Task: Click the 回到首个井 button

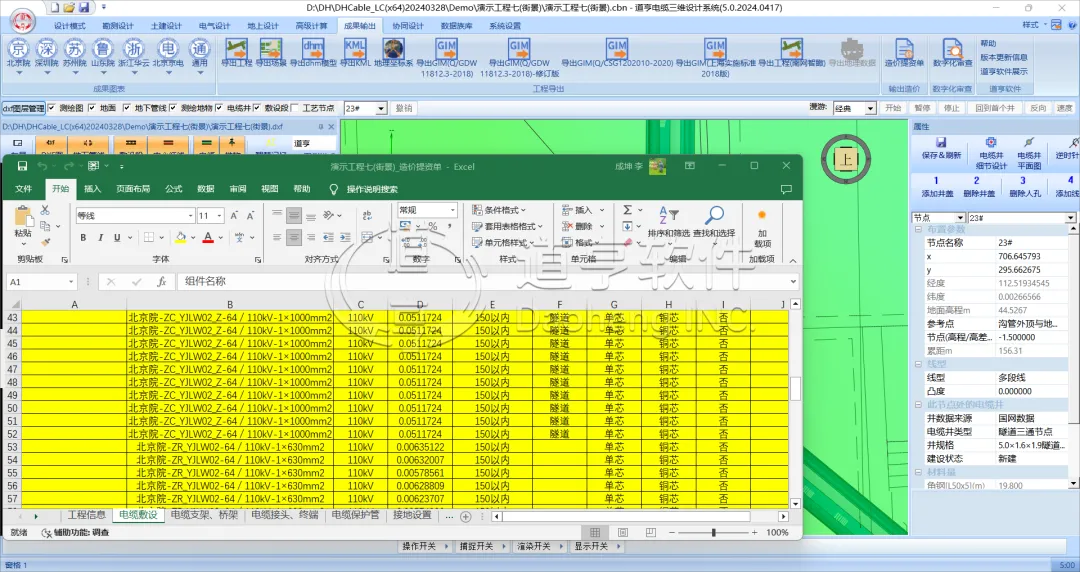Action: [994, 108]
